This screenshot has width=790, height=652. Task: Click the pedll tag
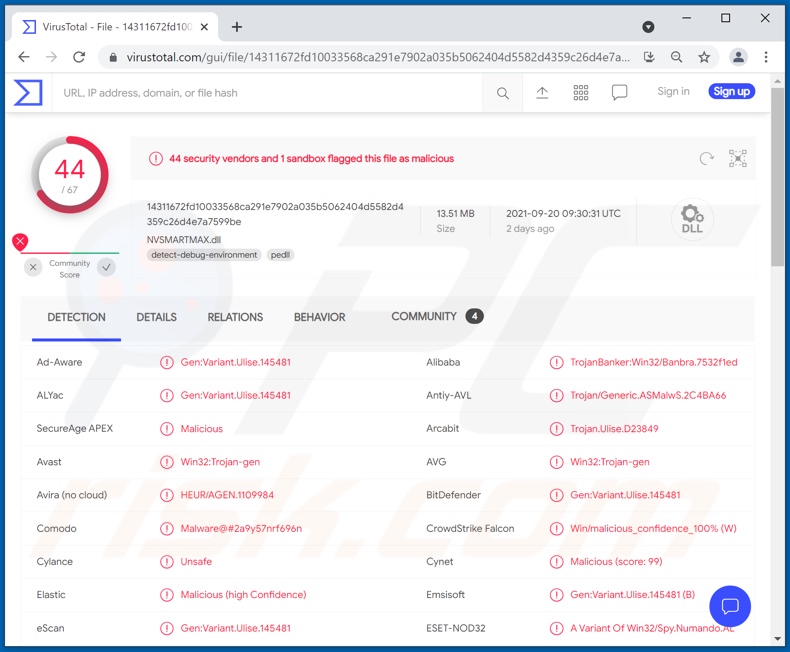click(x=280, y=255)
